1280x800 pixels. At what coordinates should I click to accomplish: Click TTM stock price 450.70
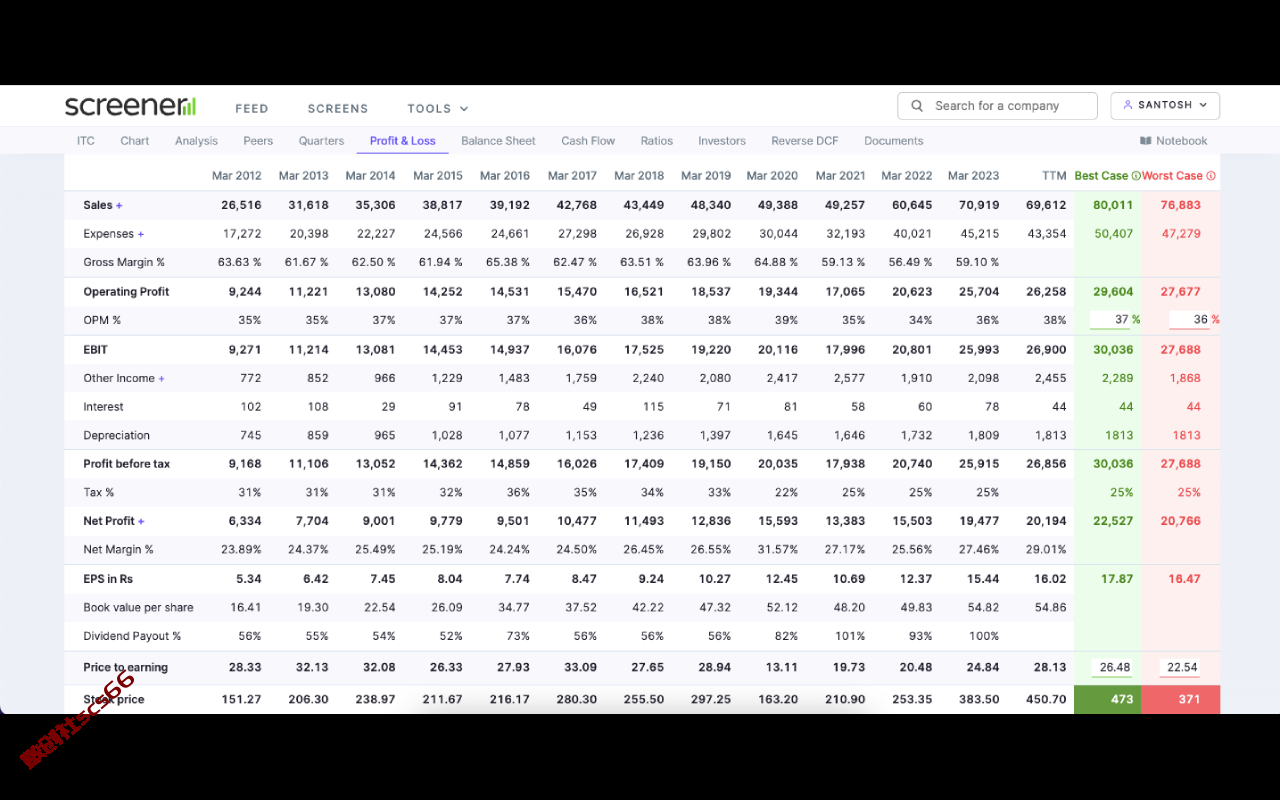(x=1046, y=700)
